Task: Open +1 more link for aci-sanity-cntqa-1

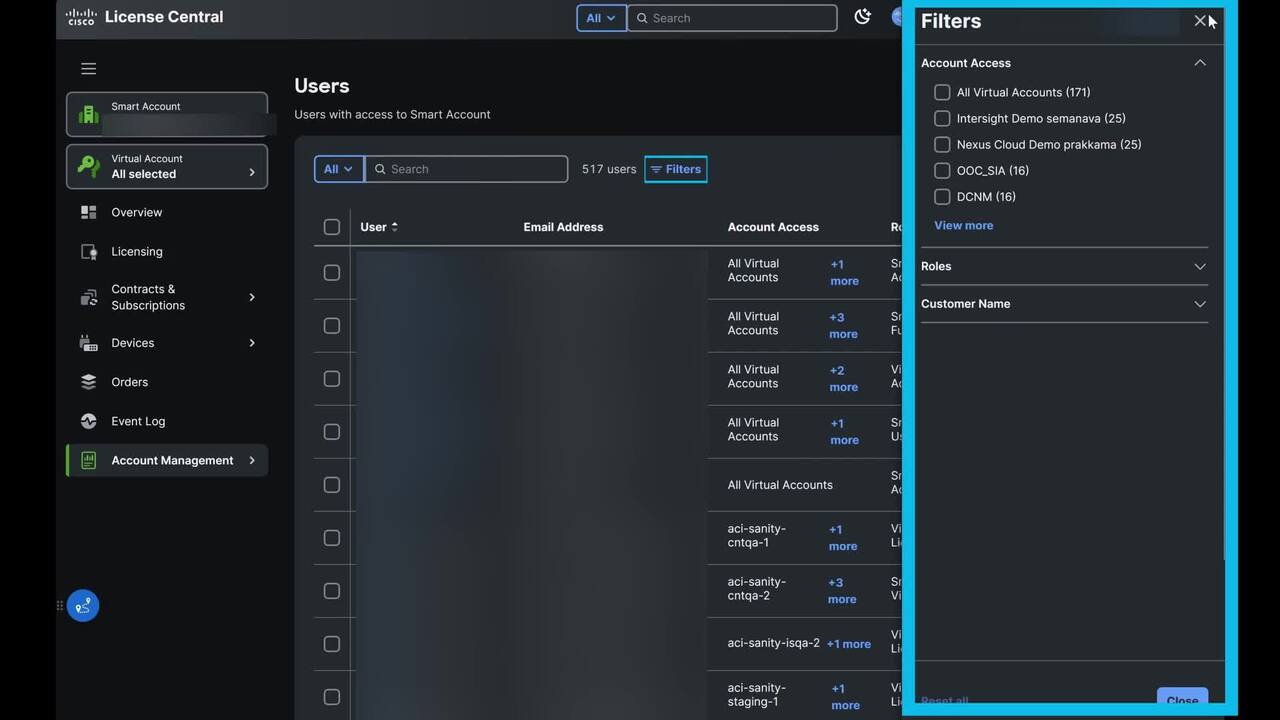Action: [x=843, y=538]
